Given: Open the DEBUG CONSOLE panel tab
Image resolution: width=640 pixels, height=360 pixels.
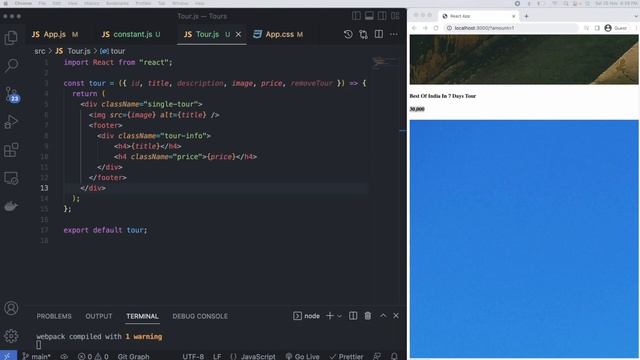Looking at the screenshot, I should (x=200, y=316).
